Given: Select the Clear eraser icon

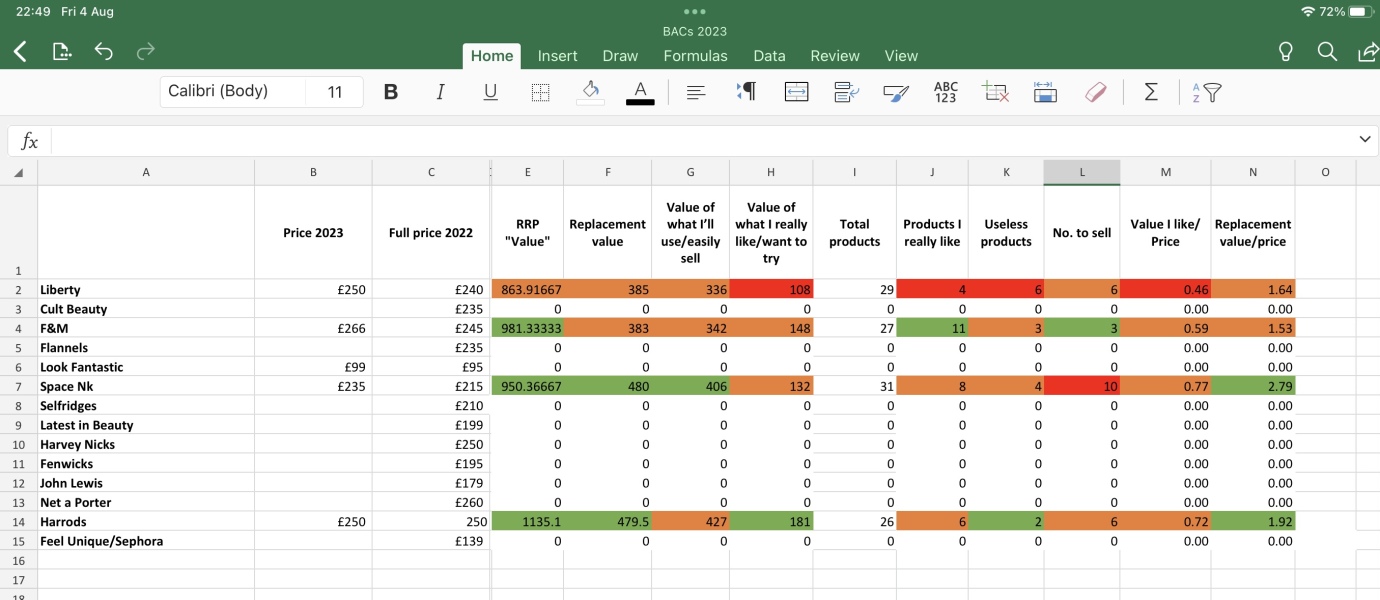Looking at the screenshot, I should pyautogui.click(x=1096, y=92).
